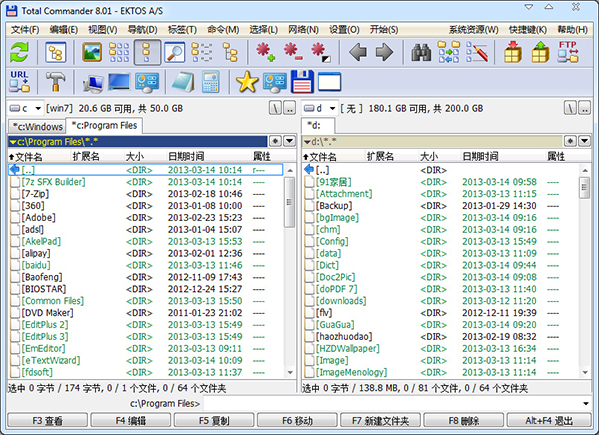Viewport: 599px width, 435px height.
Task: Switch to the c:Windows tab
Action: (37, 126)
